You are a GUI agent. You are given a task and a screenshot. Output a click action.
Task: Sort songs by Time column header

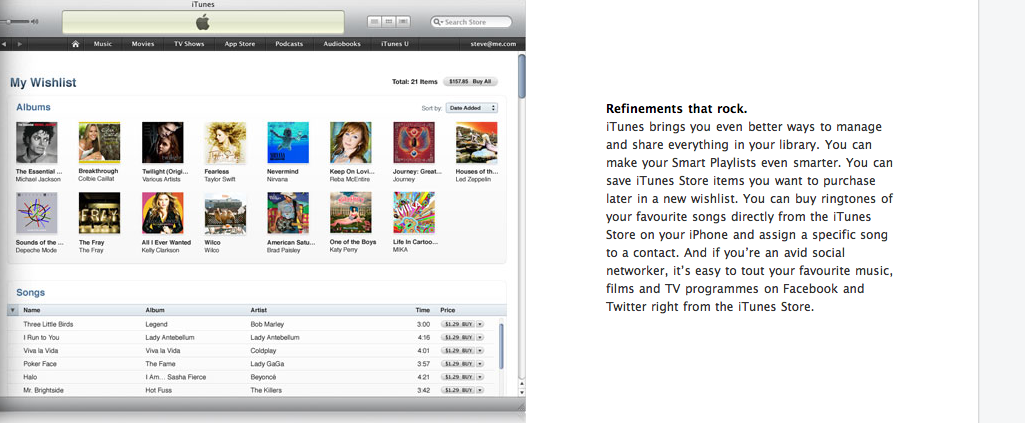pyautogui.click(x=423, y=310)
